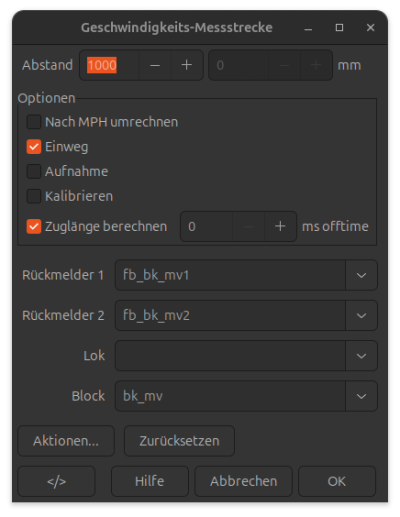Open the Block dropdown arrow
400x517 pixels.
(x=361, y=396)
